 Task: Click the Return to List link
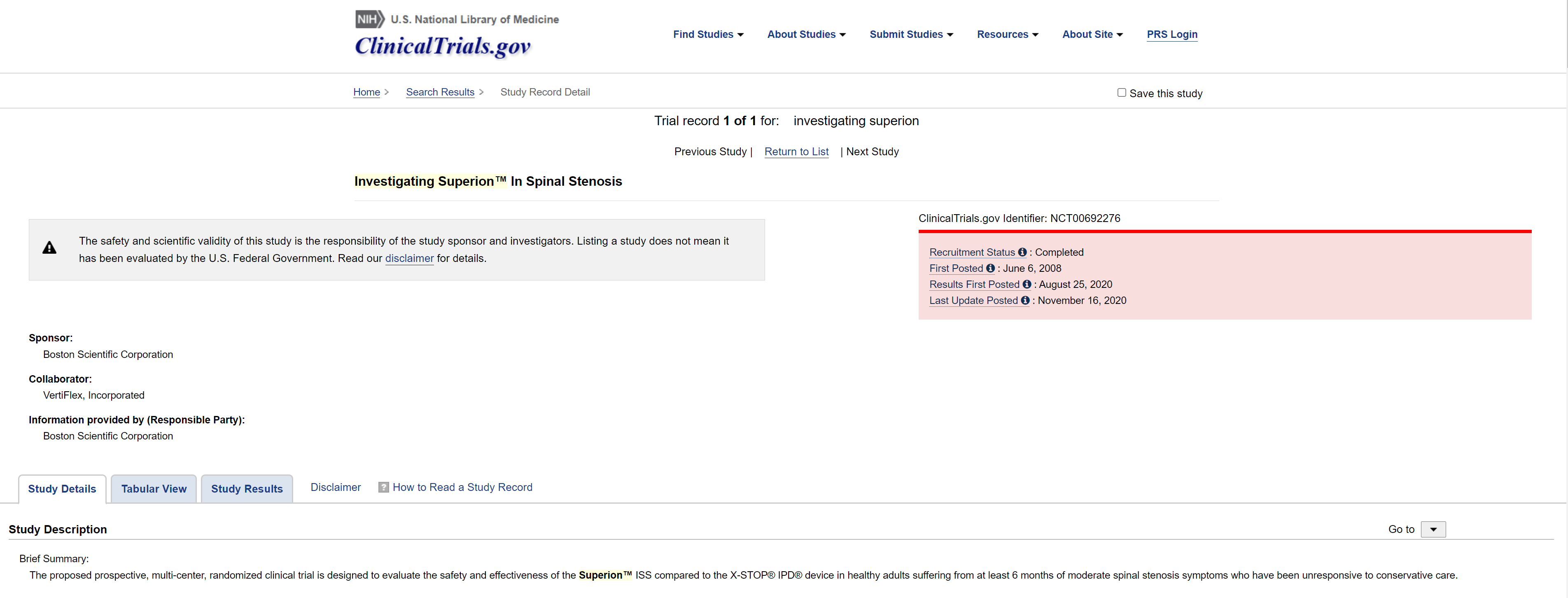tap(796, 152)
